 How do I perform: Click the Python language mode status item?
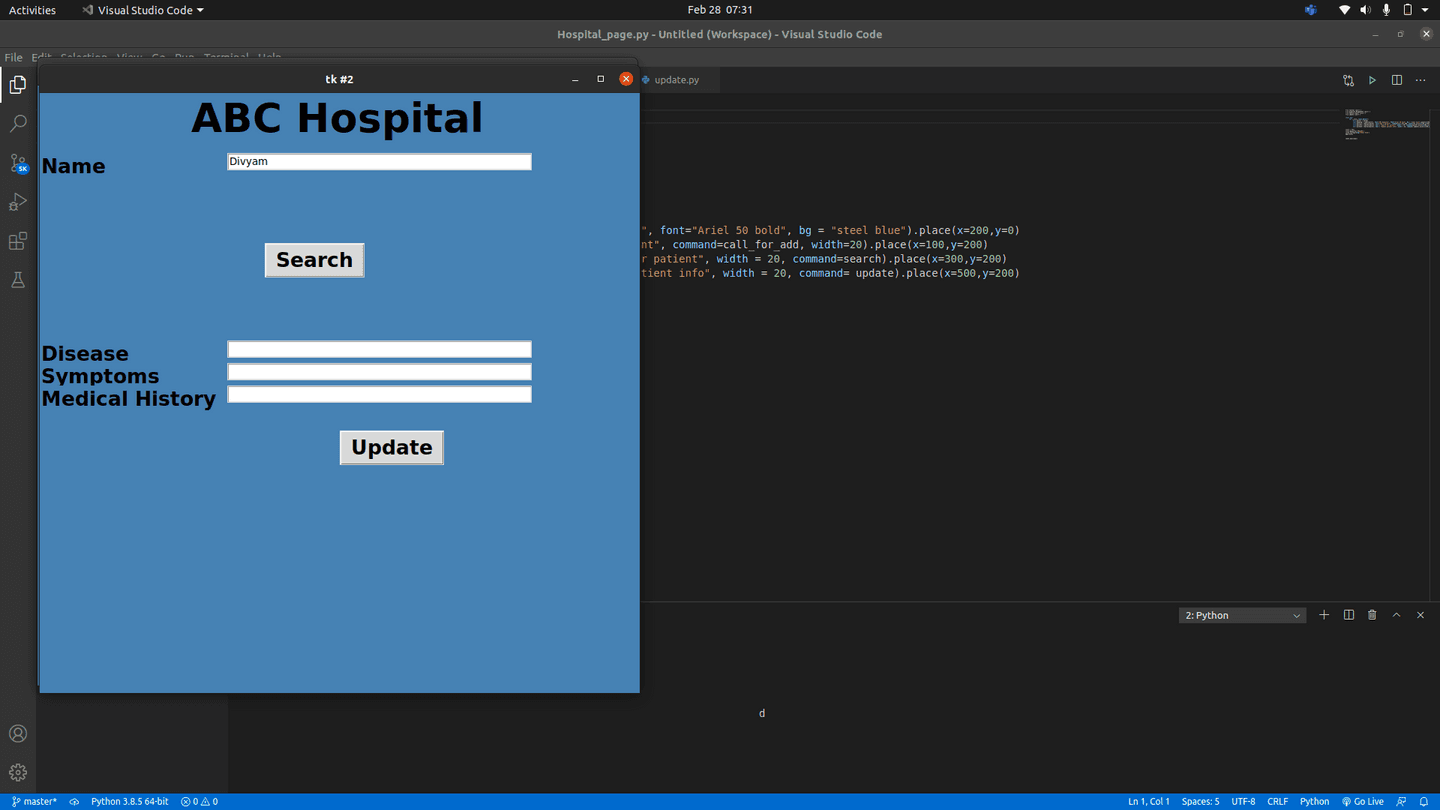(x=1314, y=801)
